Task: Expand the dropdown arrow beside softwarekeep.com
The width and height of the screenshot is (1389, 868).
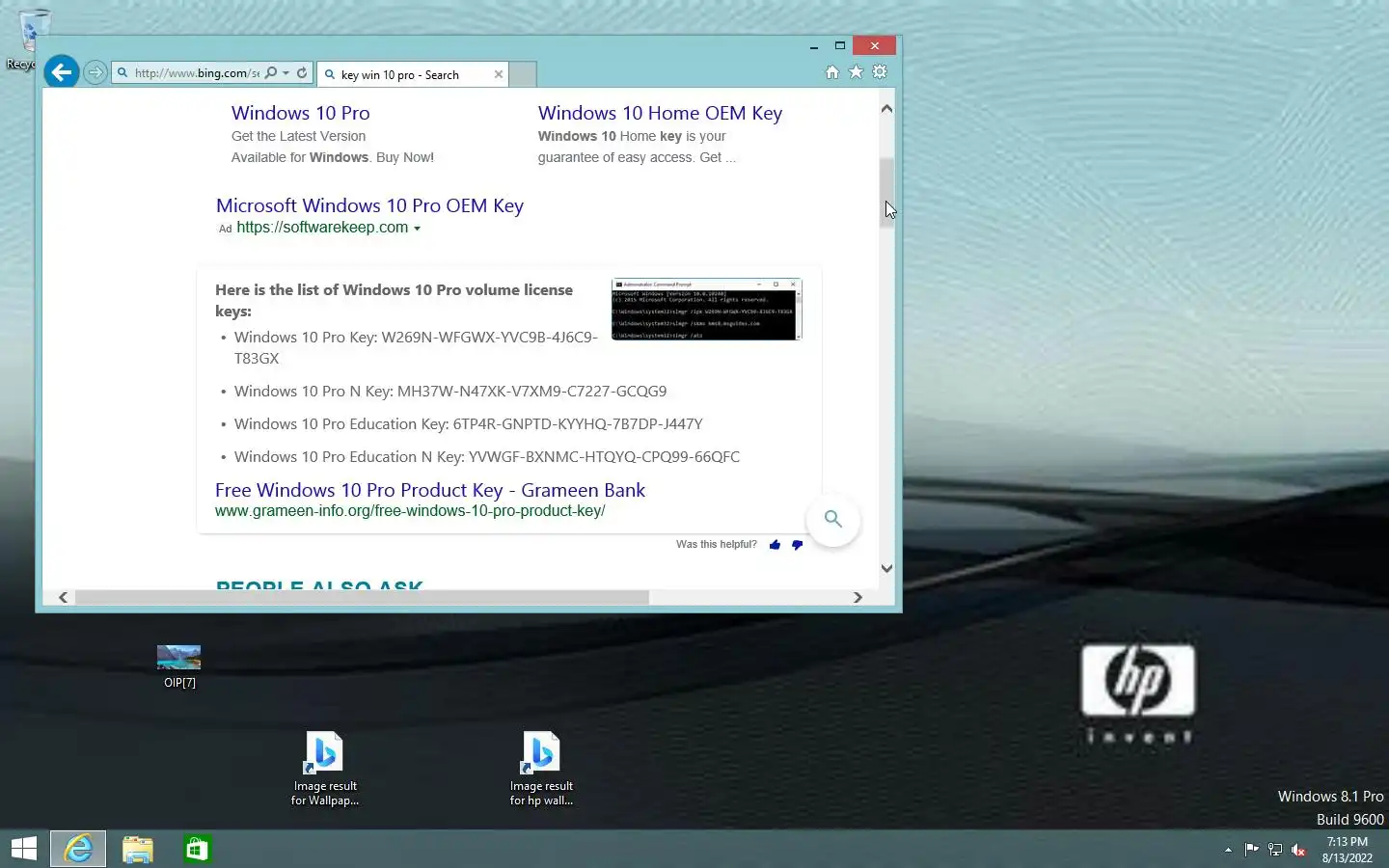Action: point(417,229)
